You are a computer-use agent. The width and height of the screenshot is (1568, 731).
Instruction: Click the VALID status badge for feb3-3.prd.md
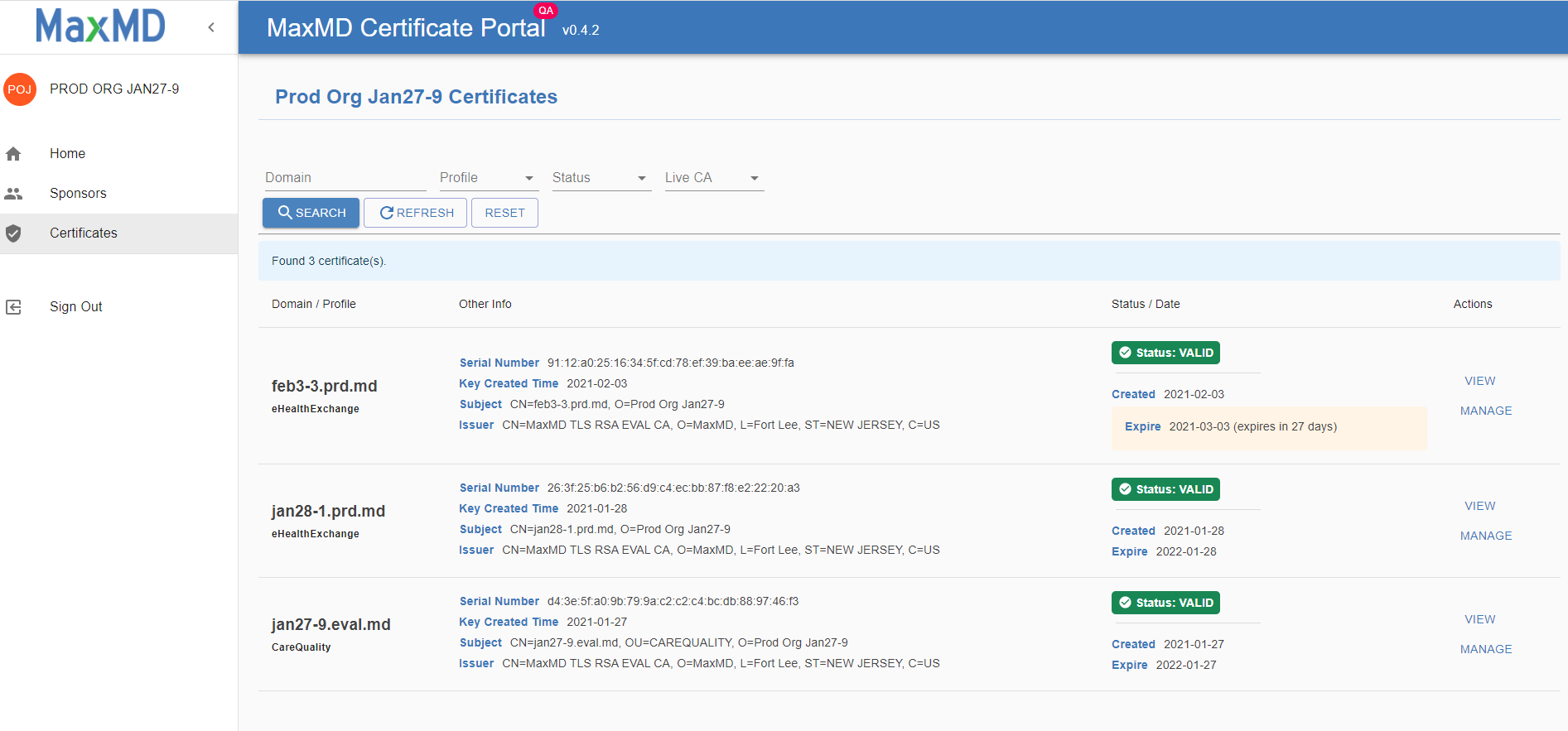[1165, 353]
